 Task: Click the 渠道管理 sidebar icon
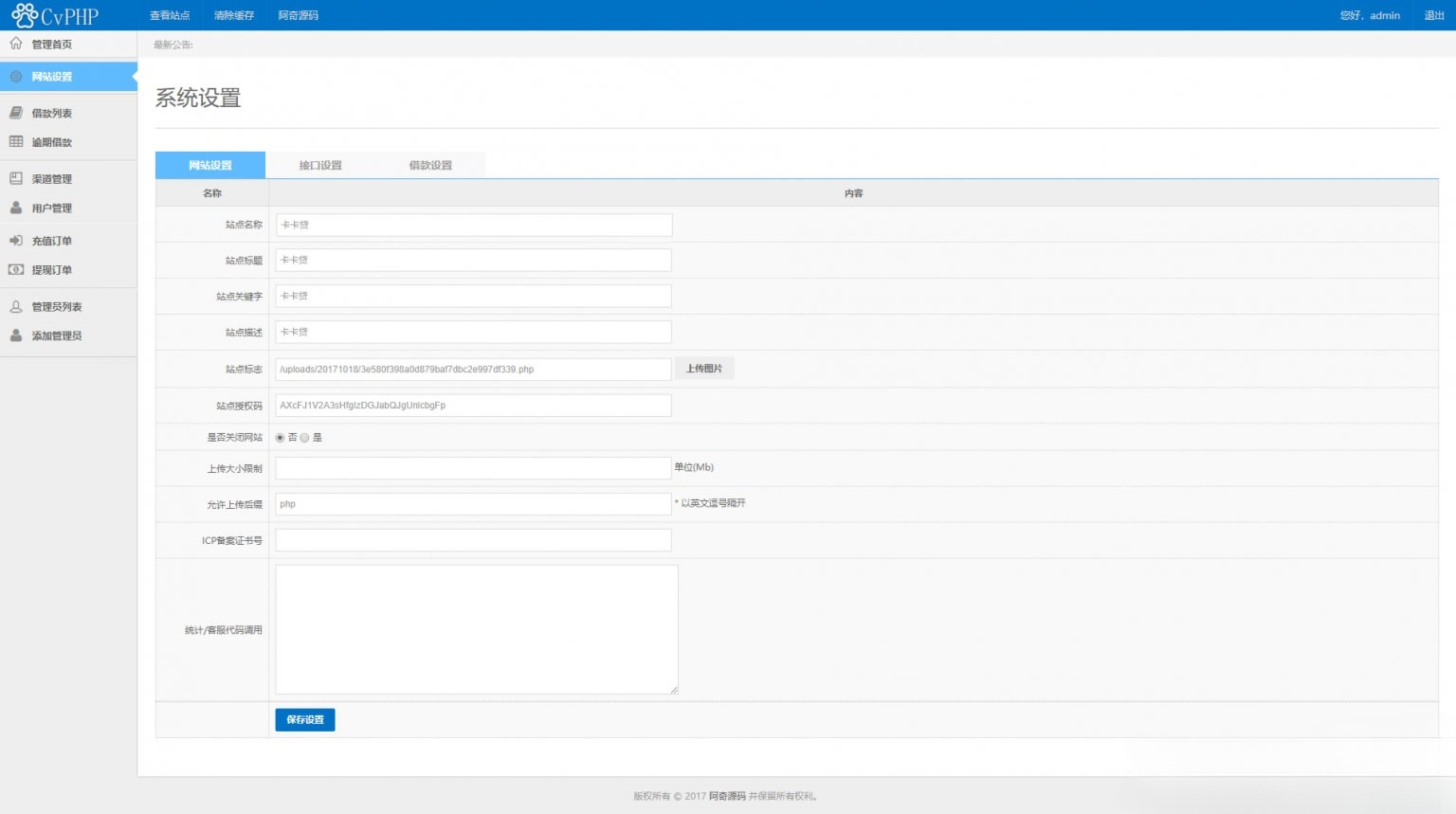(16, 178)
